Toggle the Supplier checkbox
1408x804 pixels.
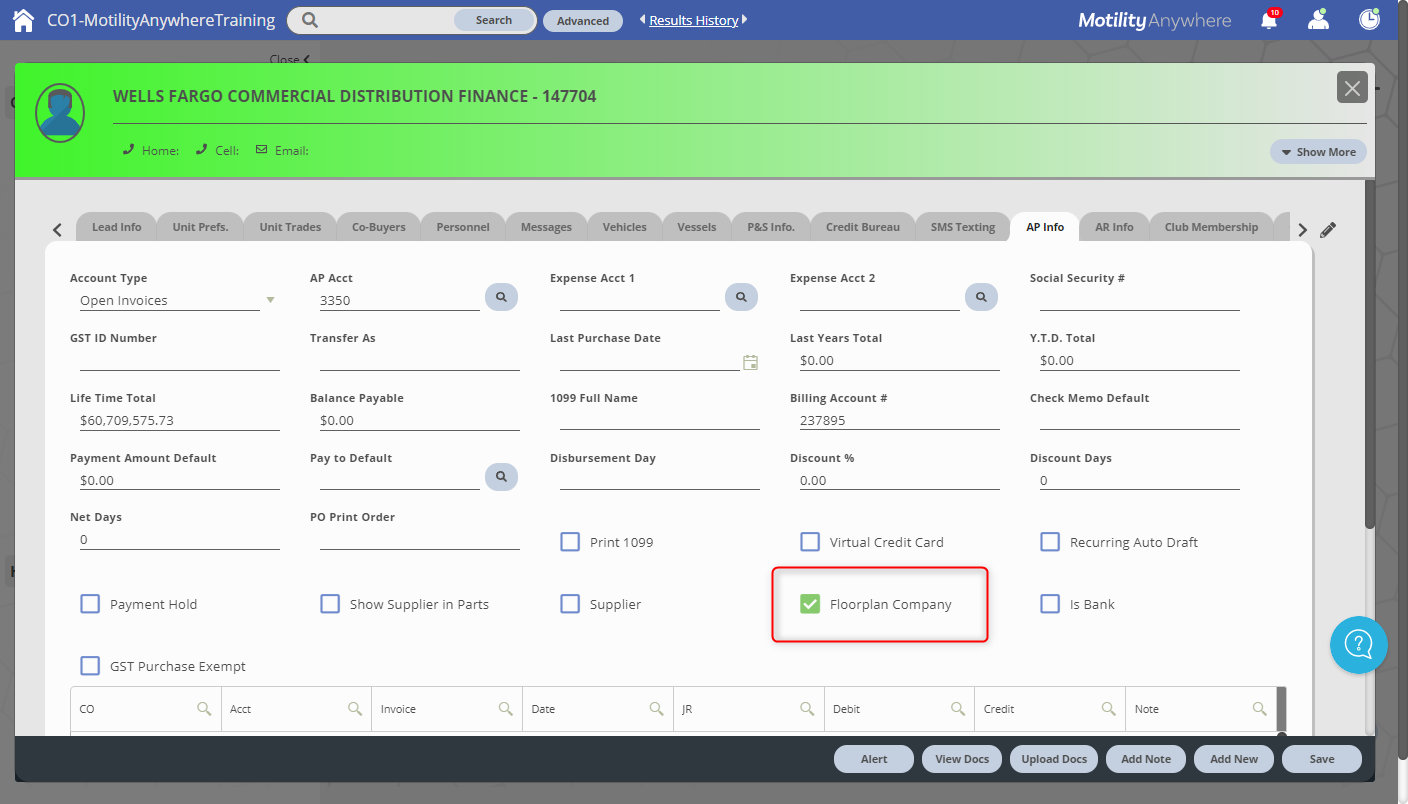(570, 604)
